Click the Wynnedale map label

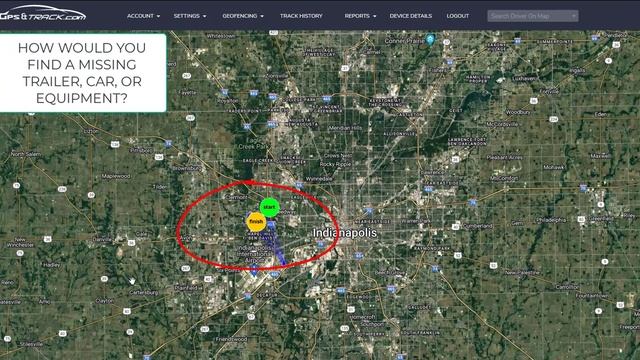click(319, 179)
